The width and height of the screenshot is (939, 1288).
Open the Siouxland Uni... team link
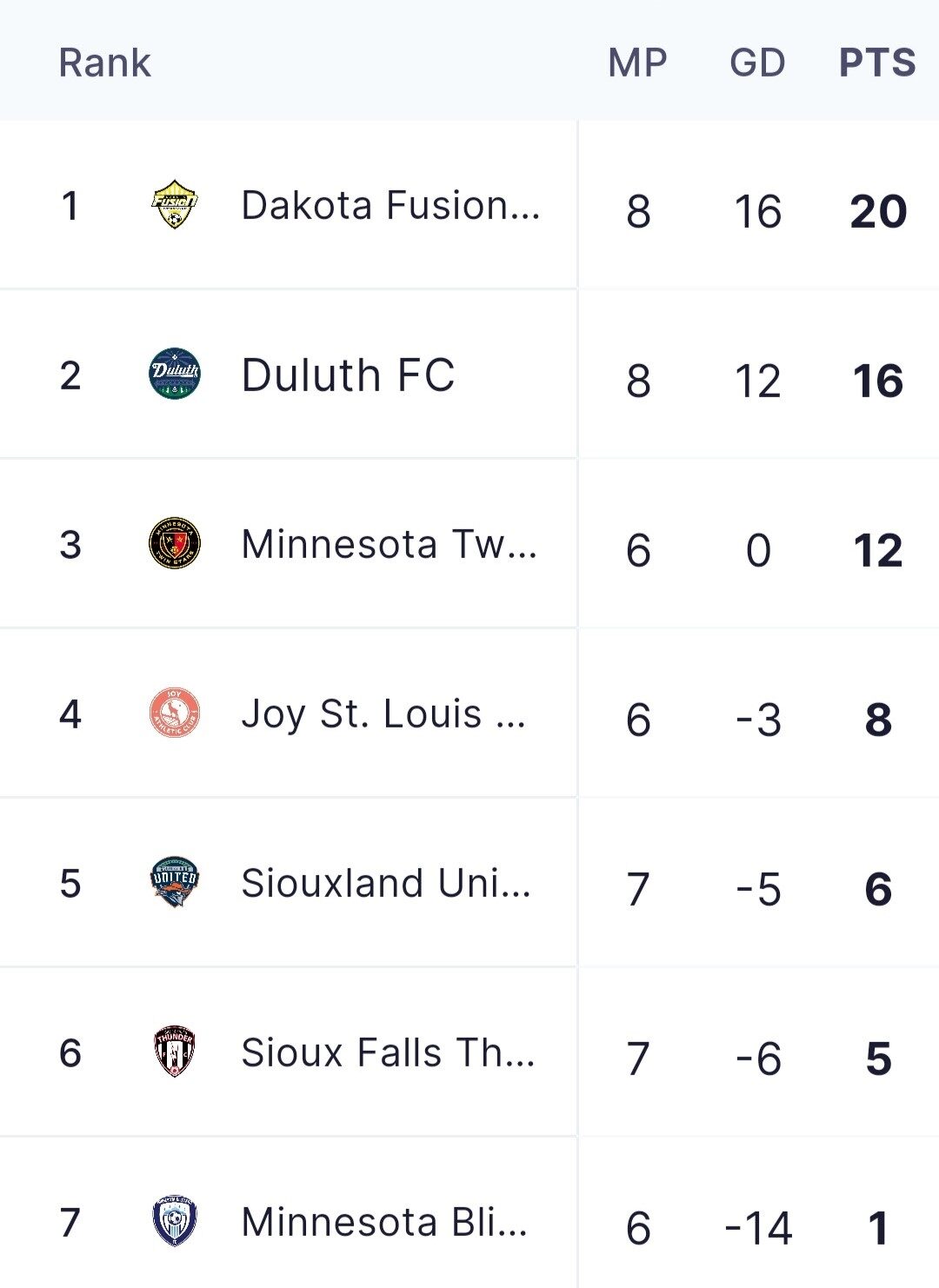[x=386, y=884]
